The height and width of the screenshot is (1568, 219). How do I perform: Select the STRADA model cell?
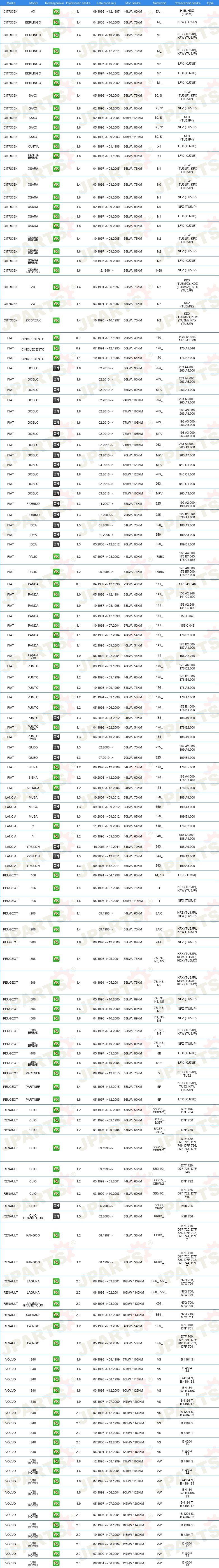pyautogui.click(x=33, y=788)
